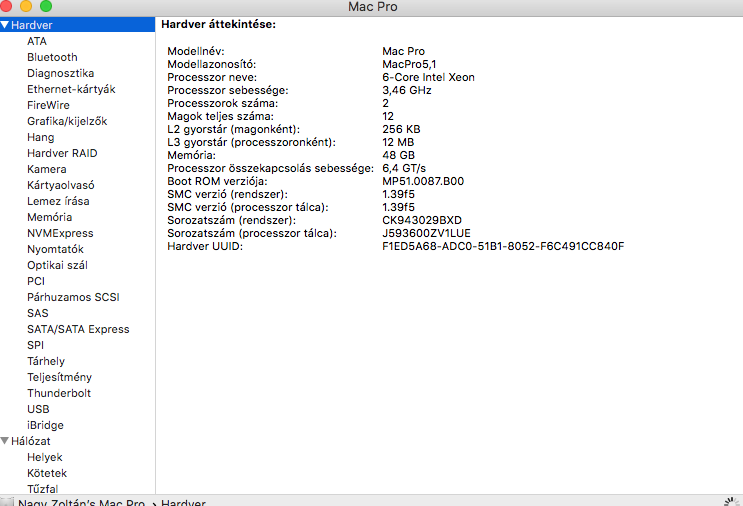This screenshot has height=506, width=743.
Task: Show Tárhely storage information
Action: (46, 361)
